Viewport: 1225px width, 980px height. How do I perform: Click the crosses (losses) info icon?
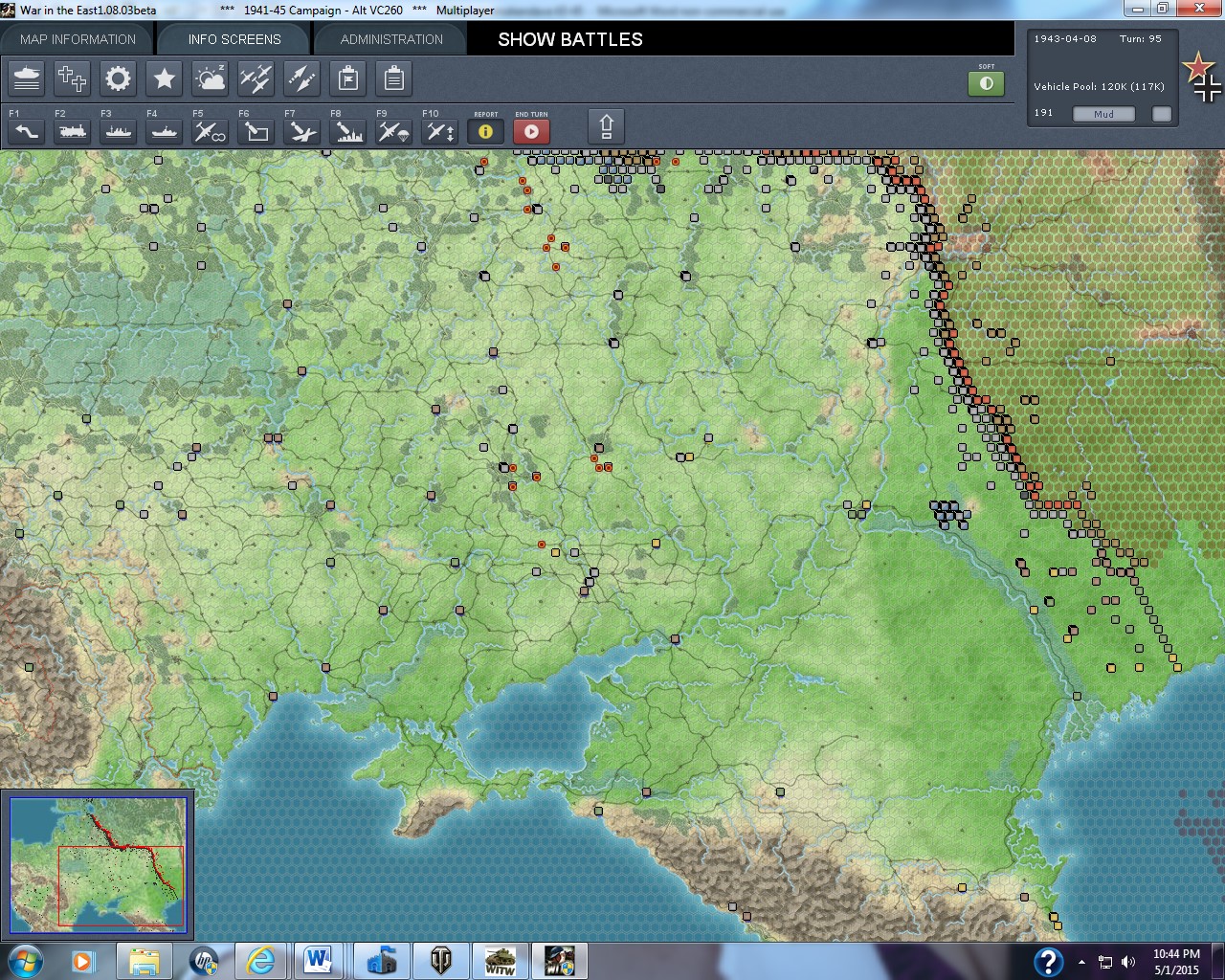click(73, 78)
